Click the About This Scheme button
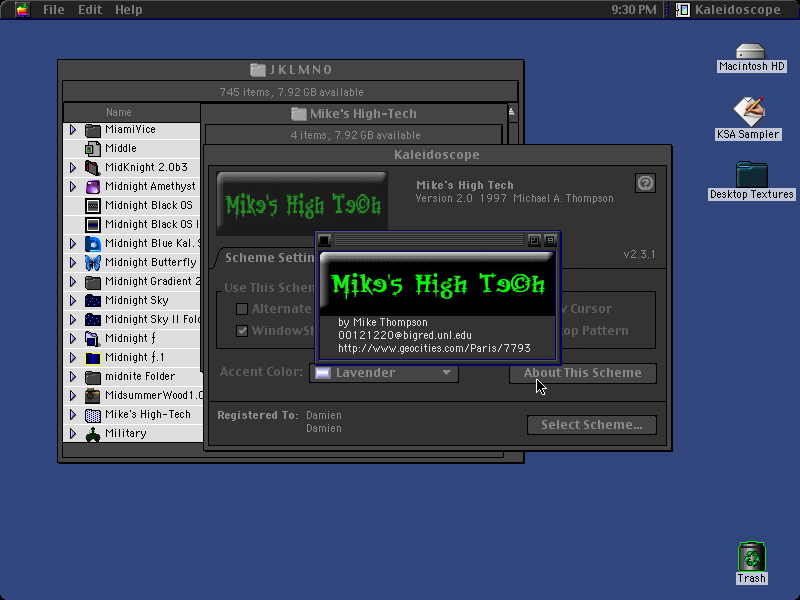Image resolution: width=800 pixels, height=600 pixels. pyautogui.click(x=583, y=373)
